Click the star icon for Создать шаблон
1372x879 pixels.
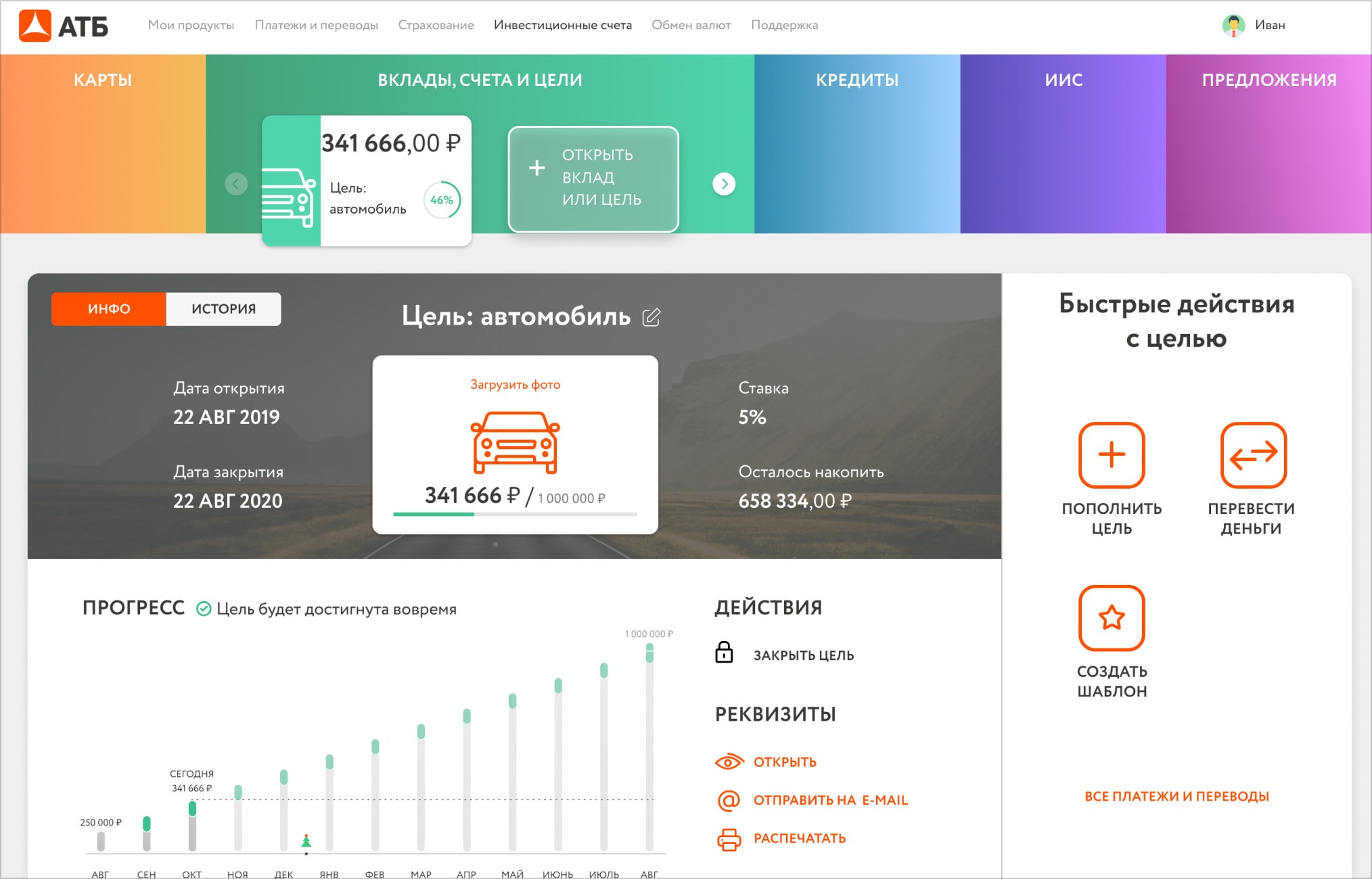1112,617
